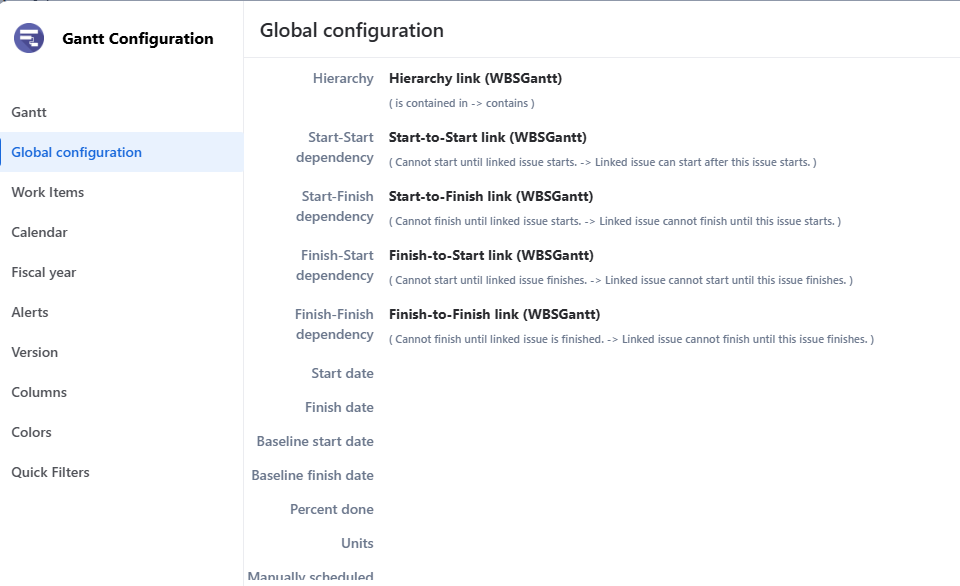Click 'Cannot finish until linked issue starts' description
The image size is (960, 586).
tap(615, 221)
